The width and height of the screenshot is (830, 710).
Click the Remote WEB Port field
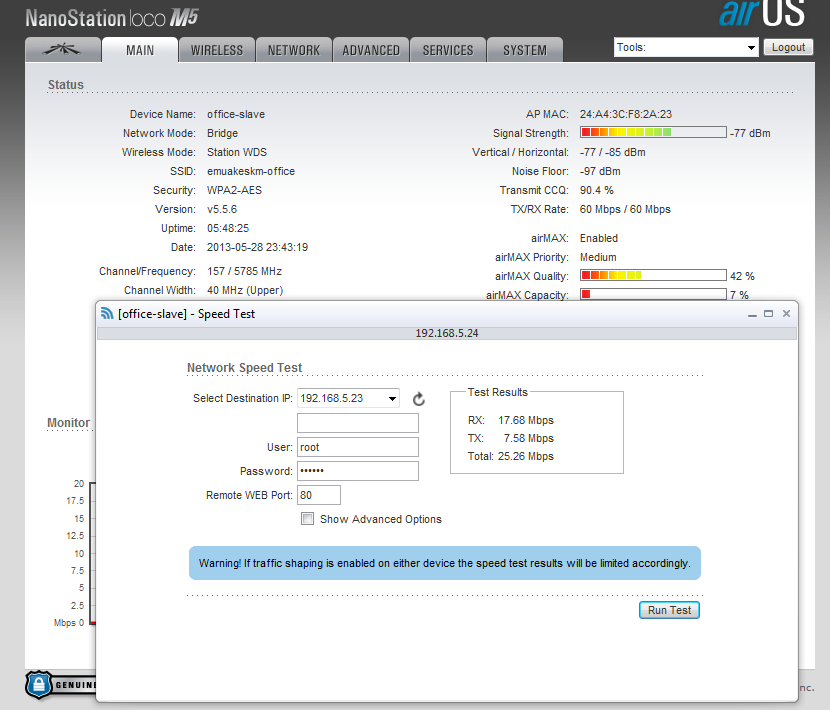[319, 495]
